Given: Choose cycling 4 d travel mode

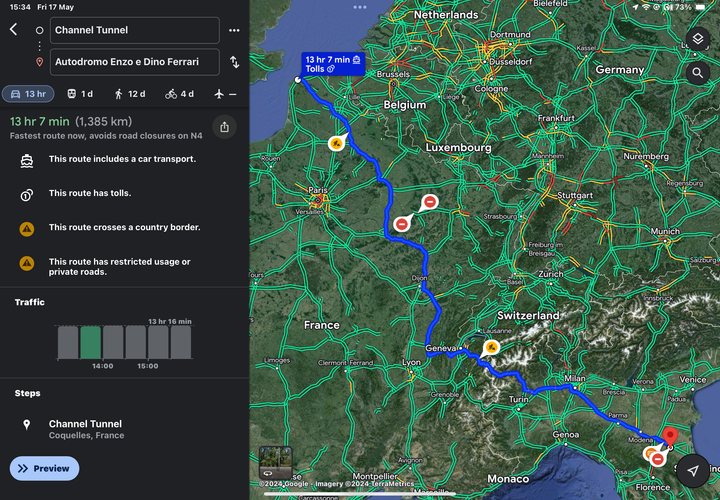Looking at the screenshot, I should coord(180,94).
